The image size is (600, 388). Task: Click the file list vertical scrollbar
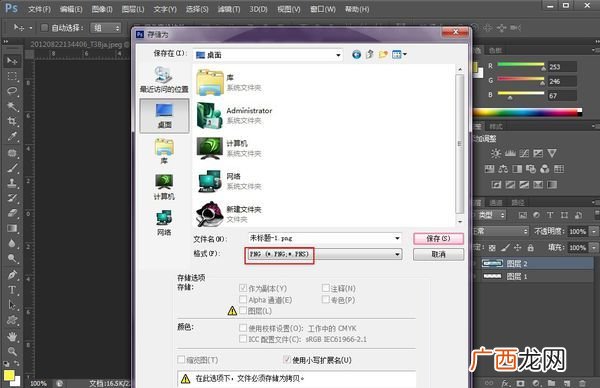click(460, 145)
